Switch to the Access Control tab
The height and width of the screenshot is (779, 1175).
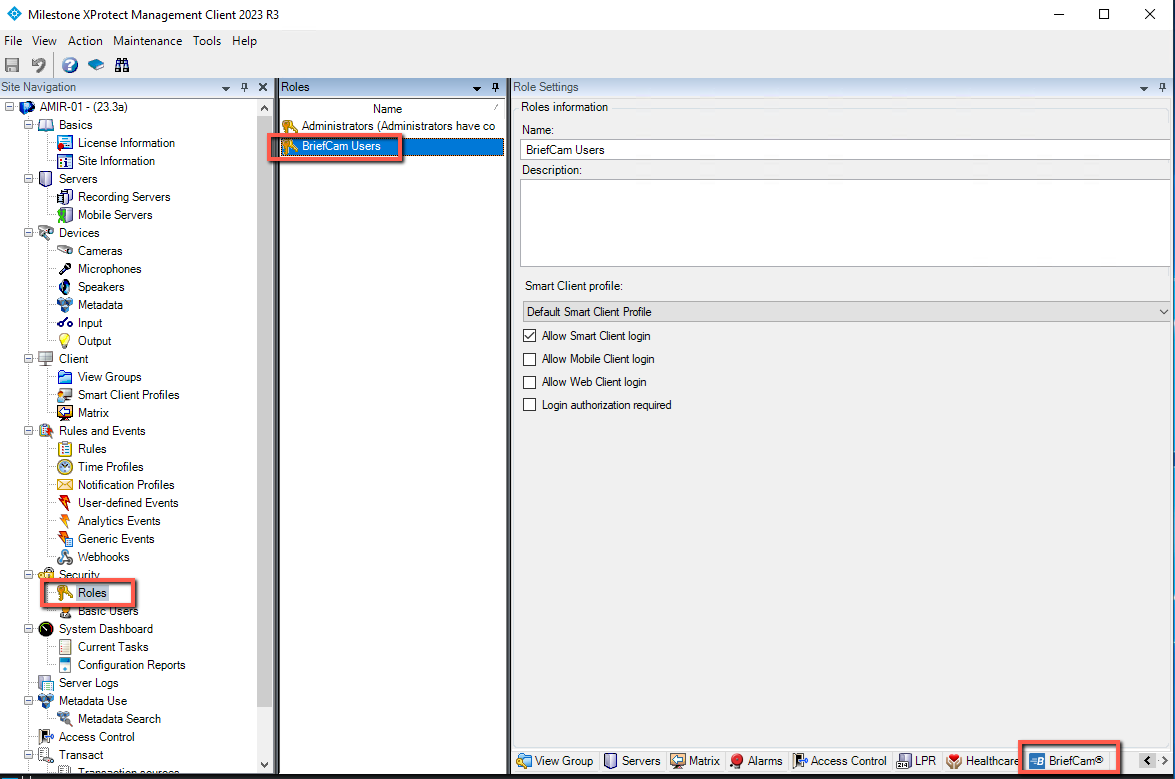tap(839, 761)
